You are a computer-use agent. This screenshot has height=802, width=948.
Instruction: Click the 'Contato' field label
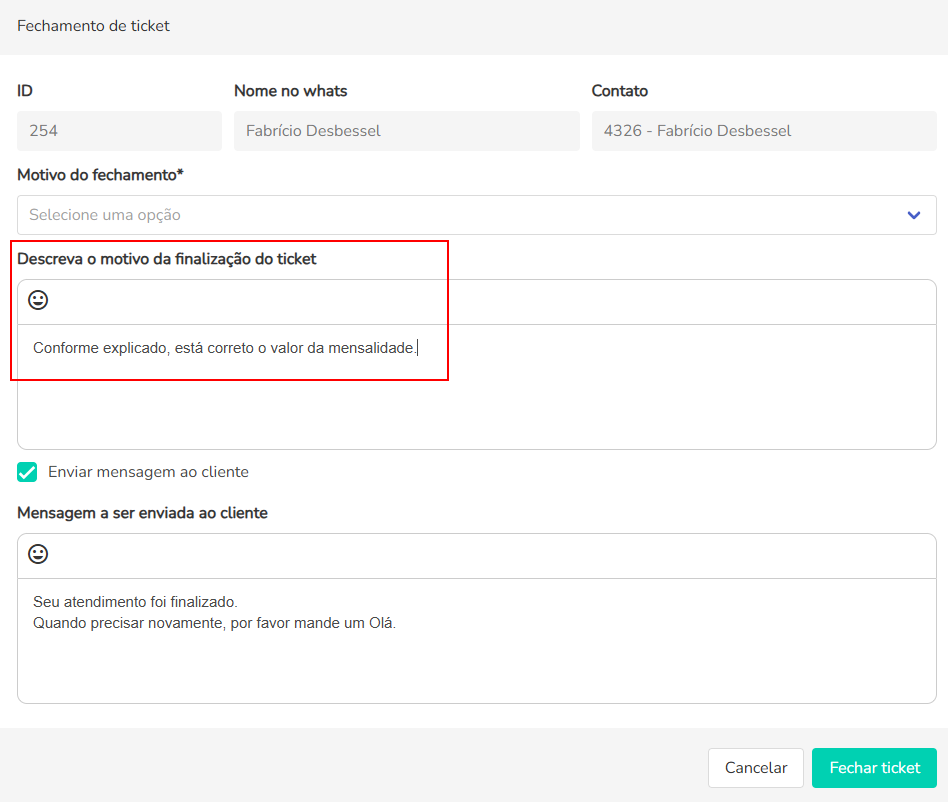click(x=619, y=91)
